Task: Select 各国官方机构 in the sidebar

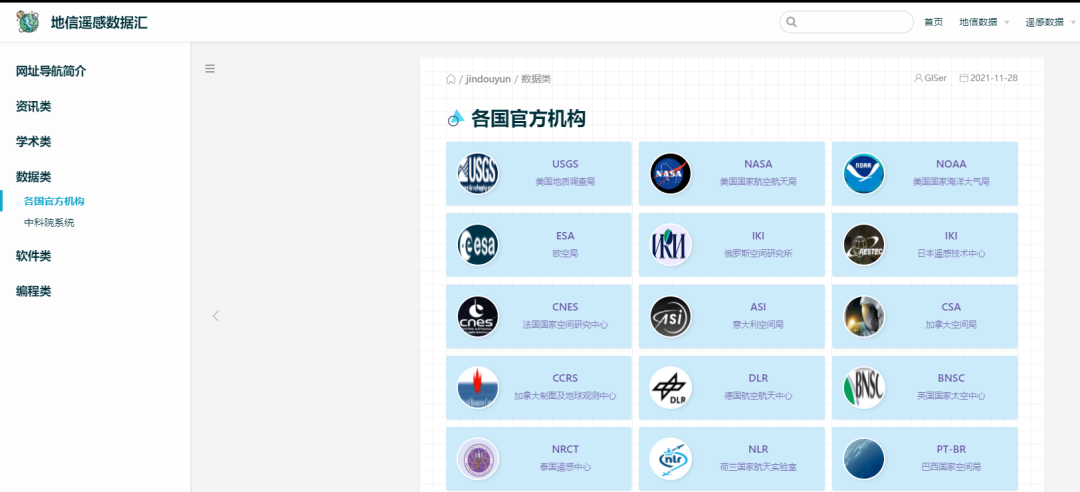Action: 54,201
